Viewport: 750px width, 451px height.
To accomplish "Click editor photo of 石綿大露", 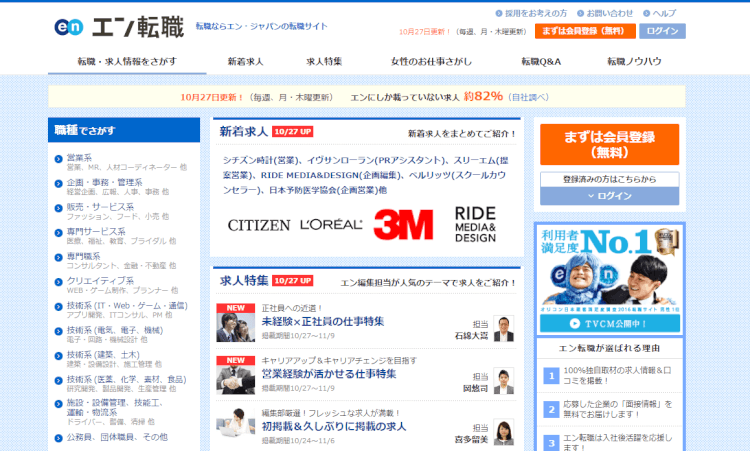I will click(x=504, y=329).
